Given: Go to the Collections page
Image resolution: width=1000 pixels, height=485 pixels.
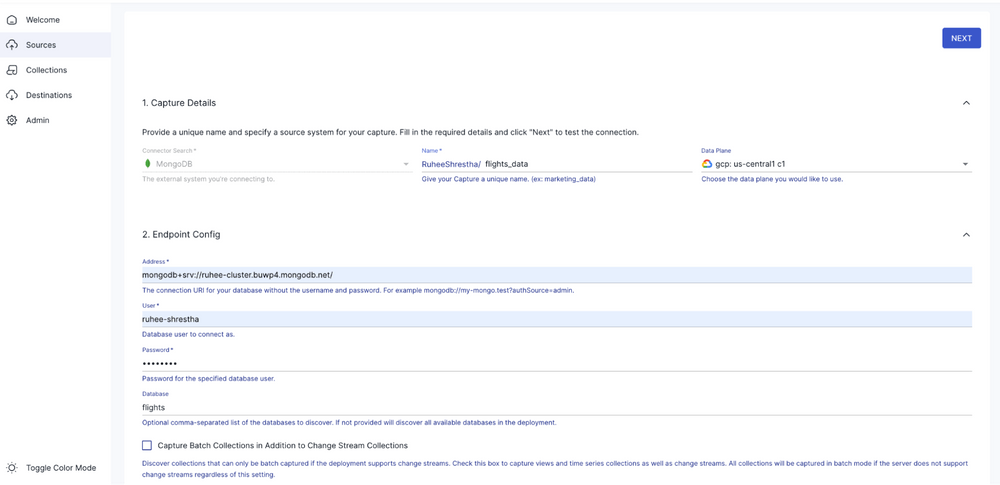Looking at the screenshot, I should [46, 70].
